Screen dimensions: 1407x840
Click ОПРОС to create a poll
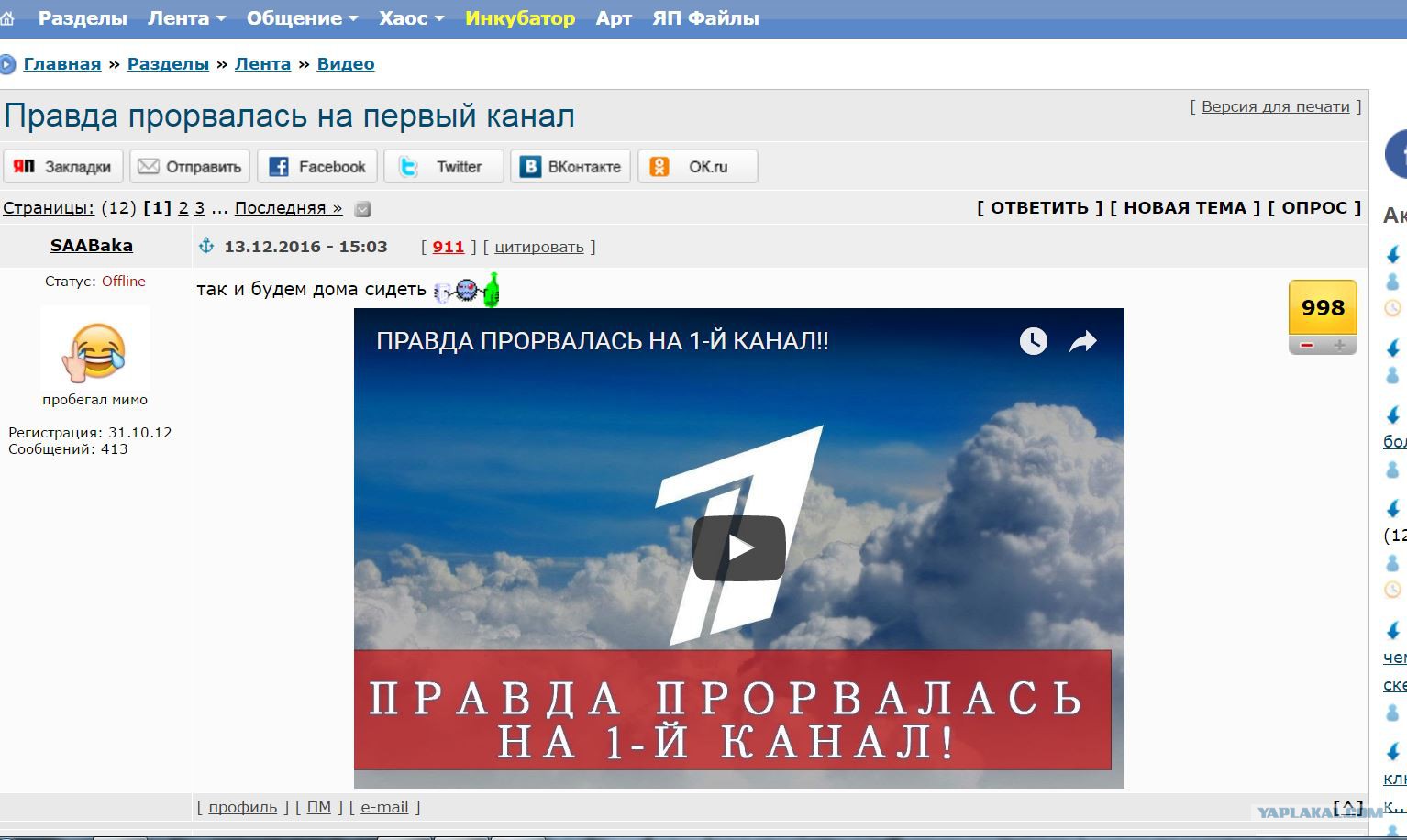point(1314,208)
